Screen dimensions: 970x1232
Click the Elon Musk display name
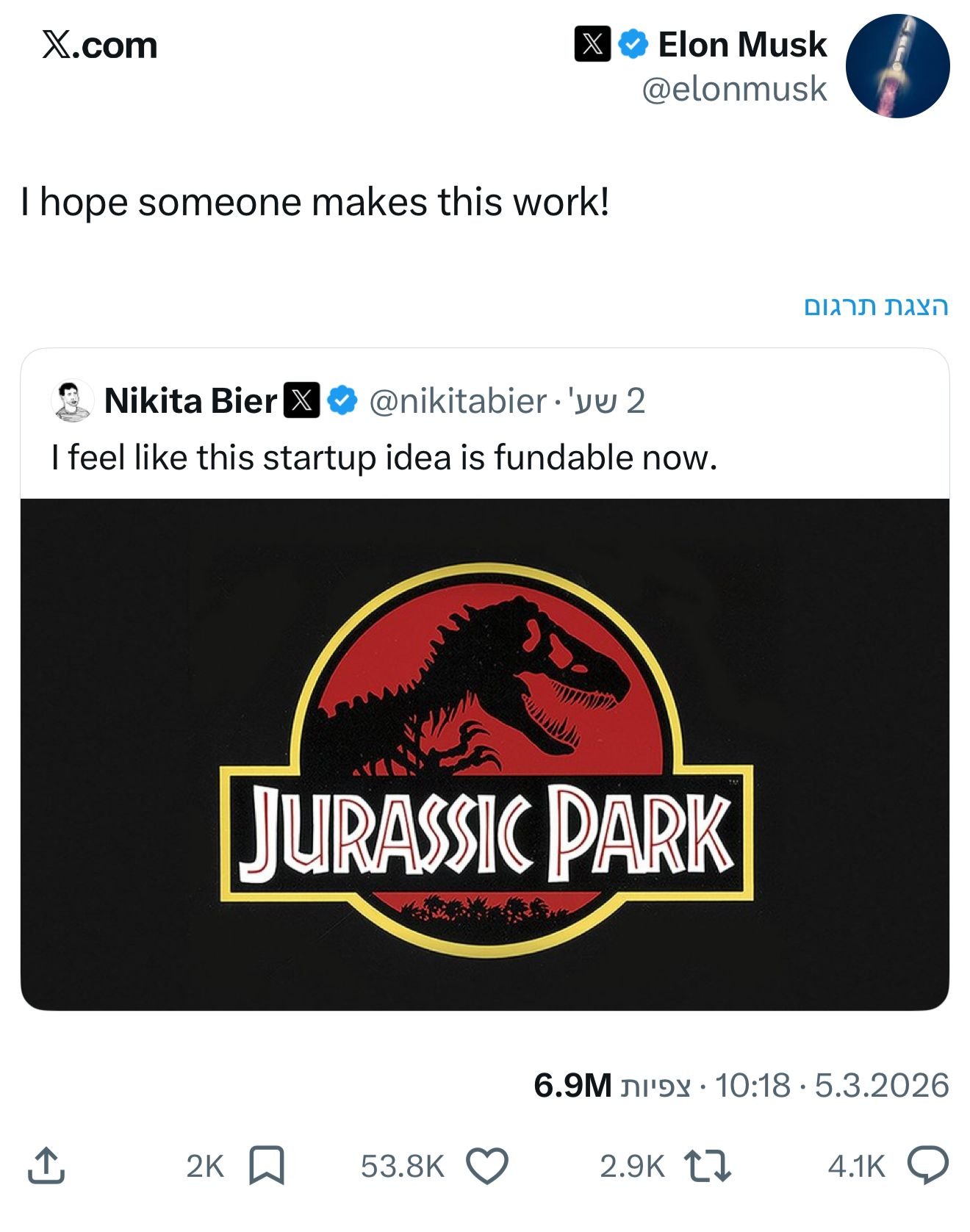pyautogui.click(x=742, y=44)
